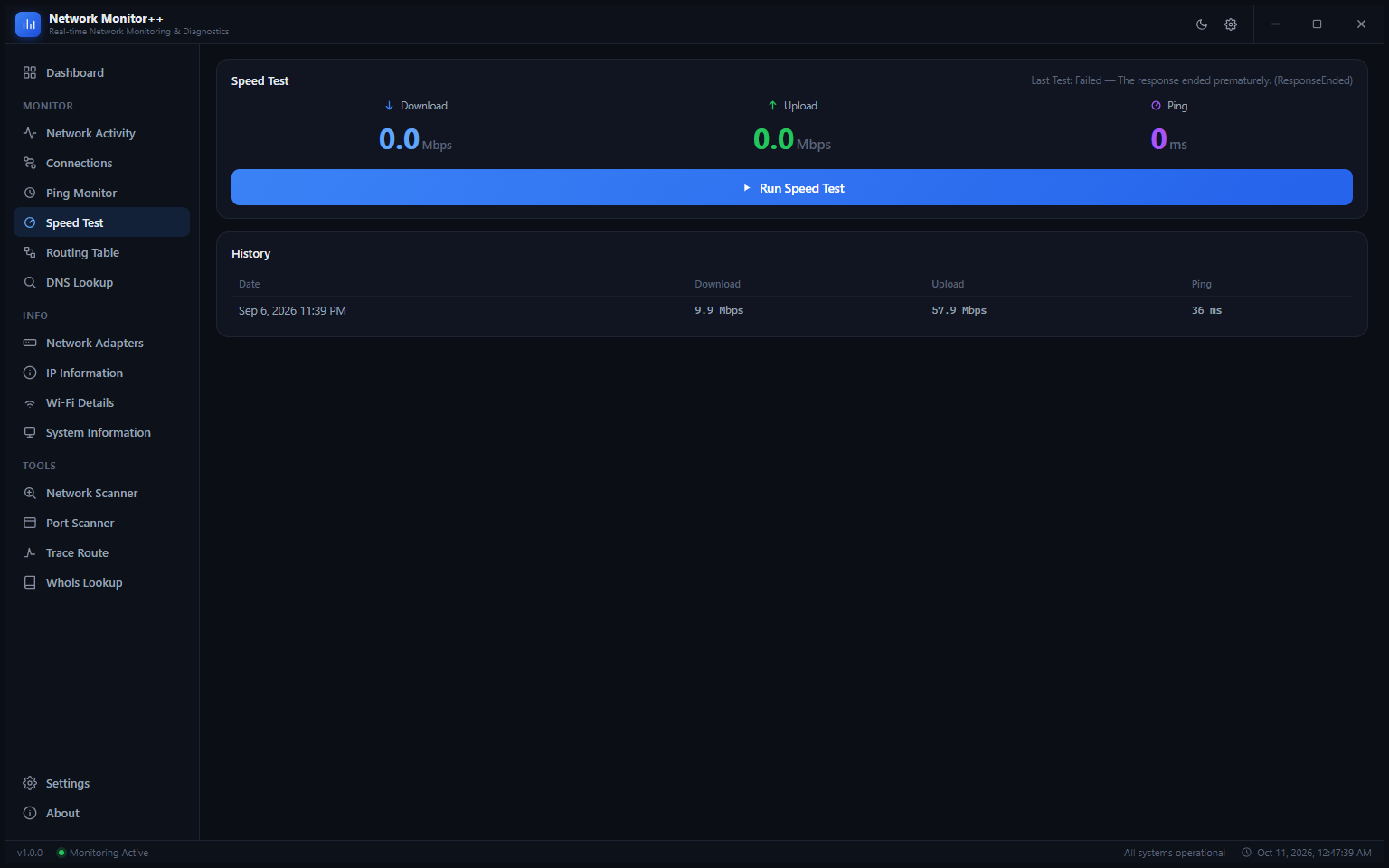Viewport: 1389px width, 868px height.
Task: Click the Ping Monitor clock icon
Action: coord(30,193)
